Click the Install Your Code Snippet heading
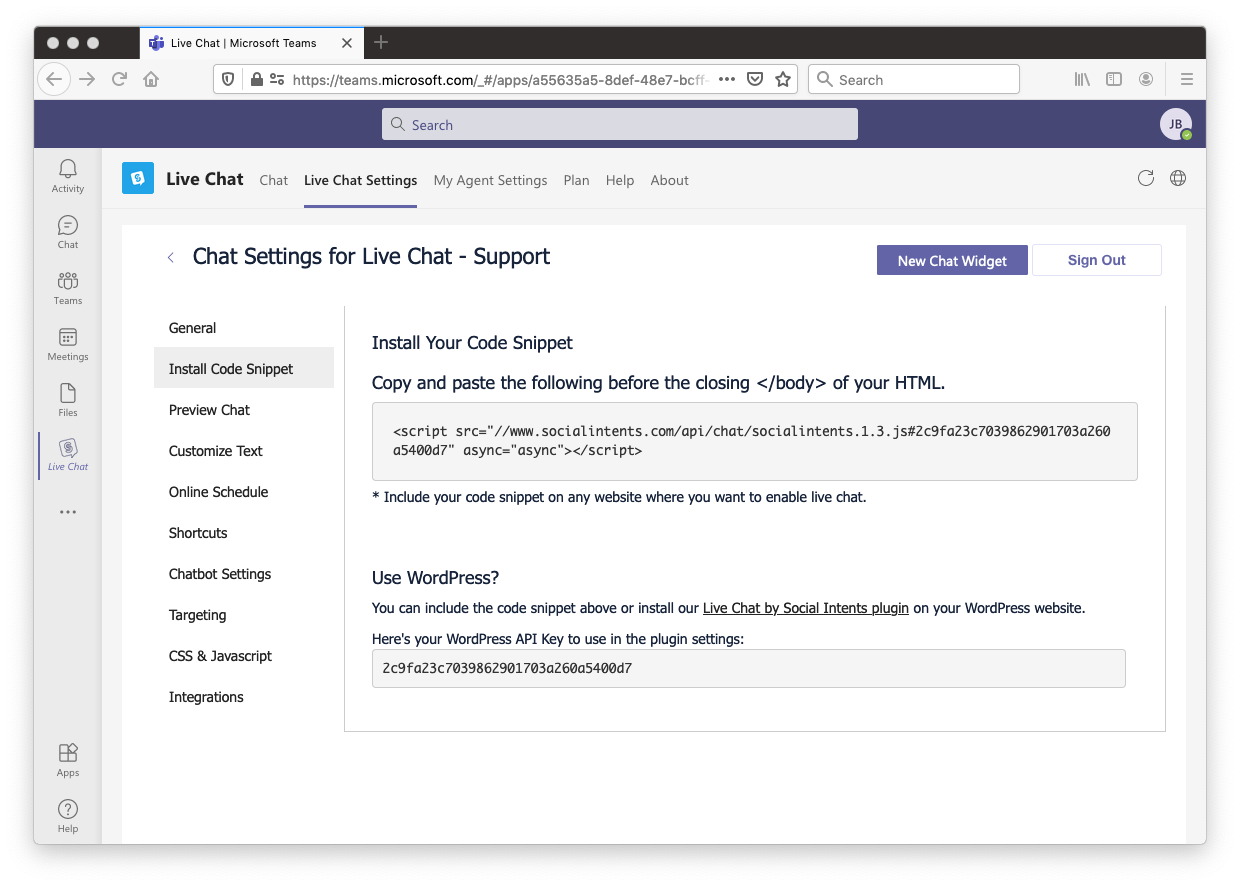 click(472, 343)
